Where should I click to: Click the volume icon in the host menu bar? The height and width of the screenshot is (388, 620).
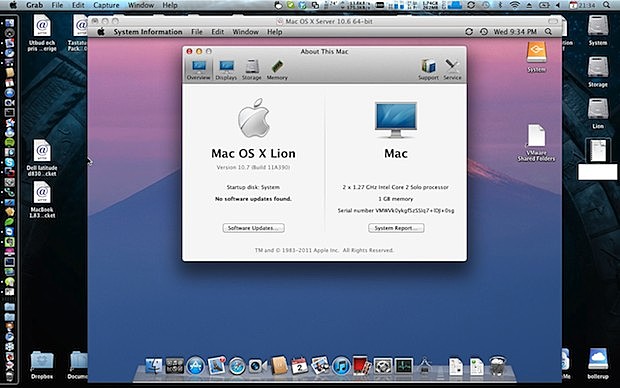(x=558, y=5)
